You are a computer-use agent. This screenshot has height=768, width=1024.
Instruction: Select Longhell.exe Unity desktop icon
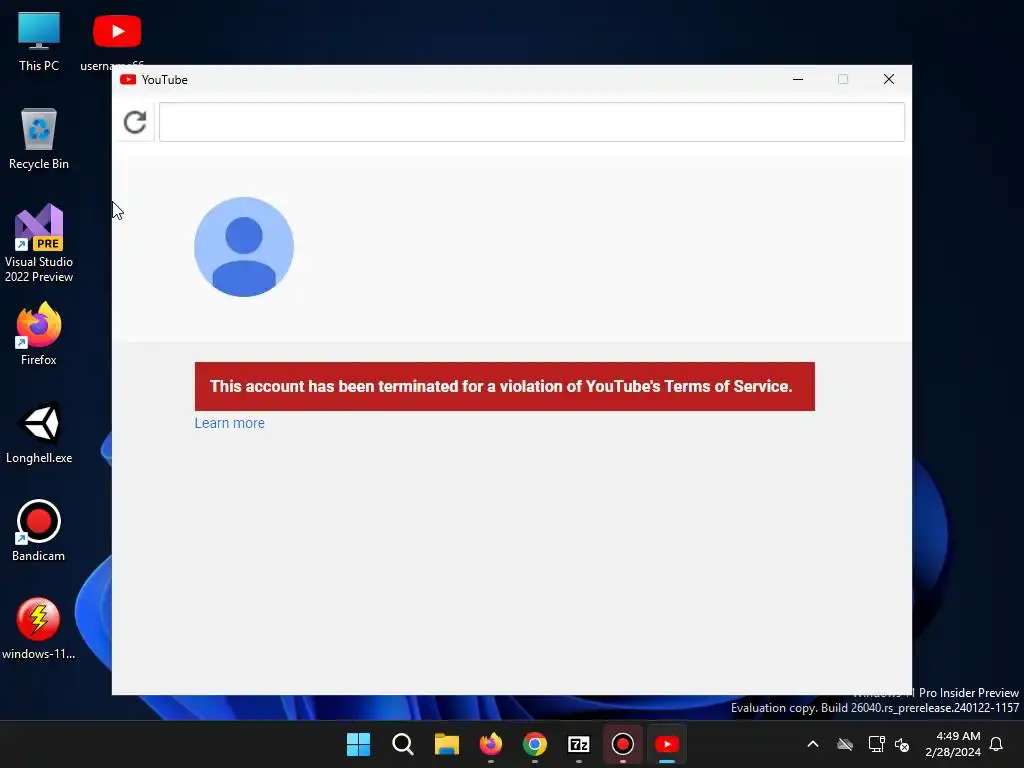39,432
